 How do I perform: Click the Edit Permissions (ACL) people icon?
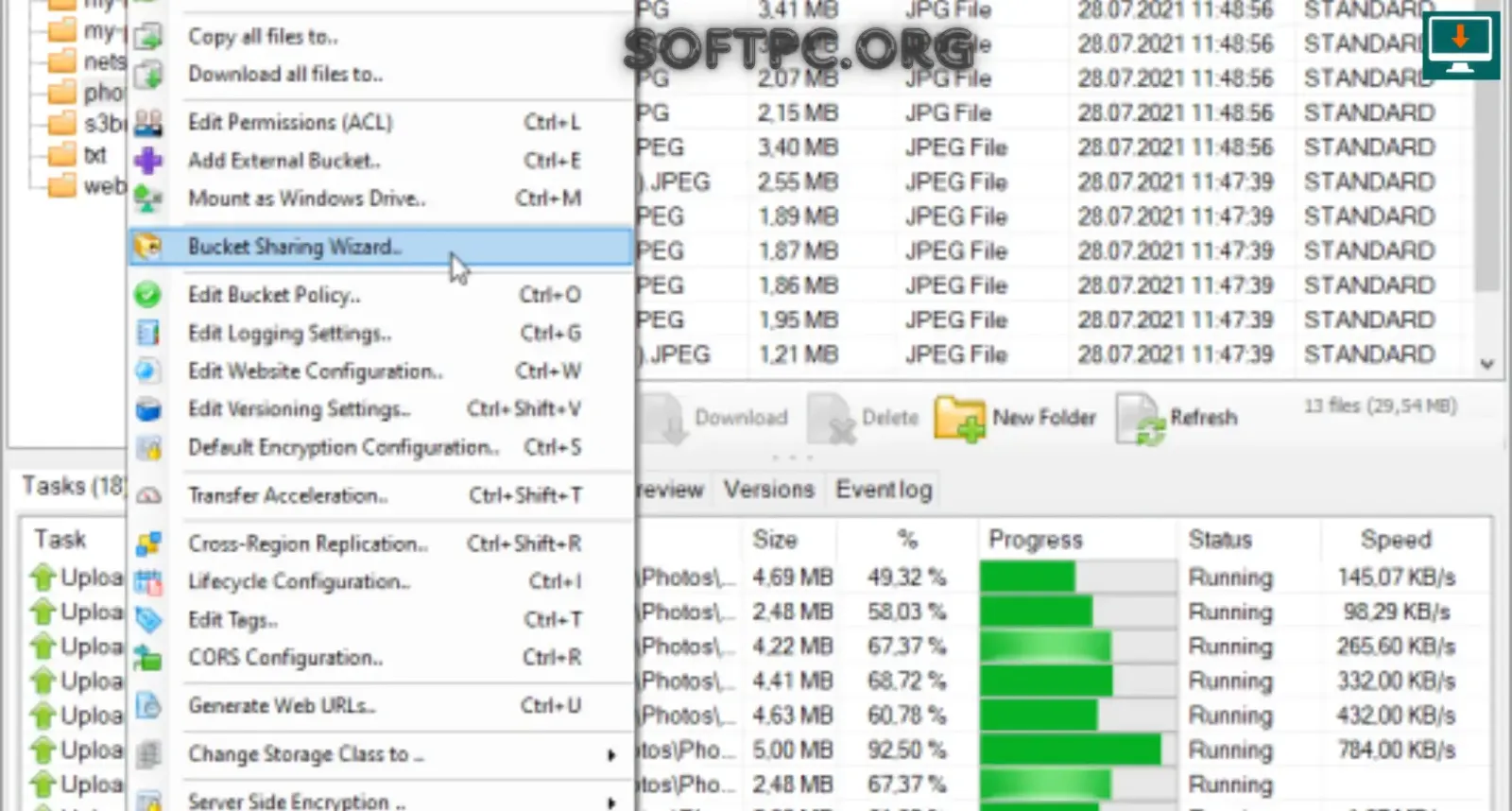point(147,123)
